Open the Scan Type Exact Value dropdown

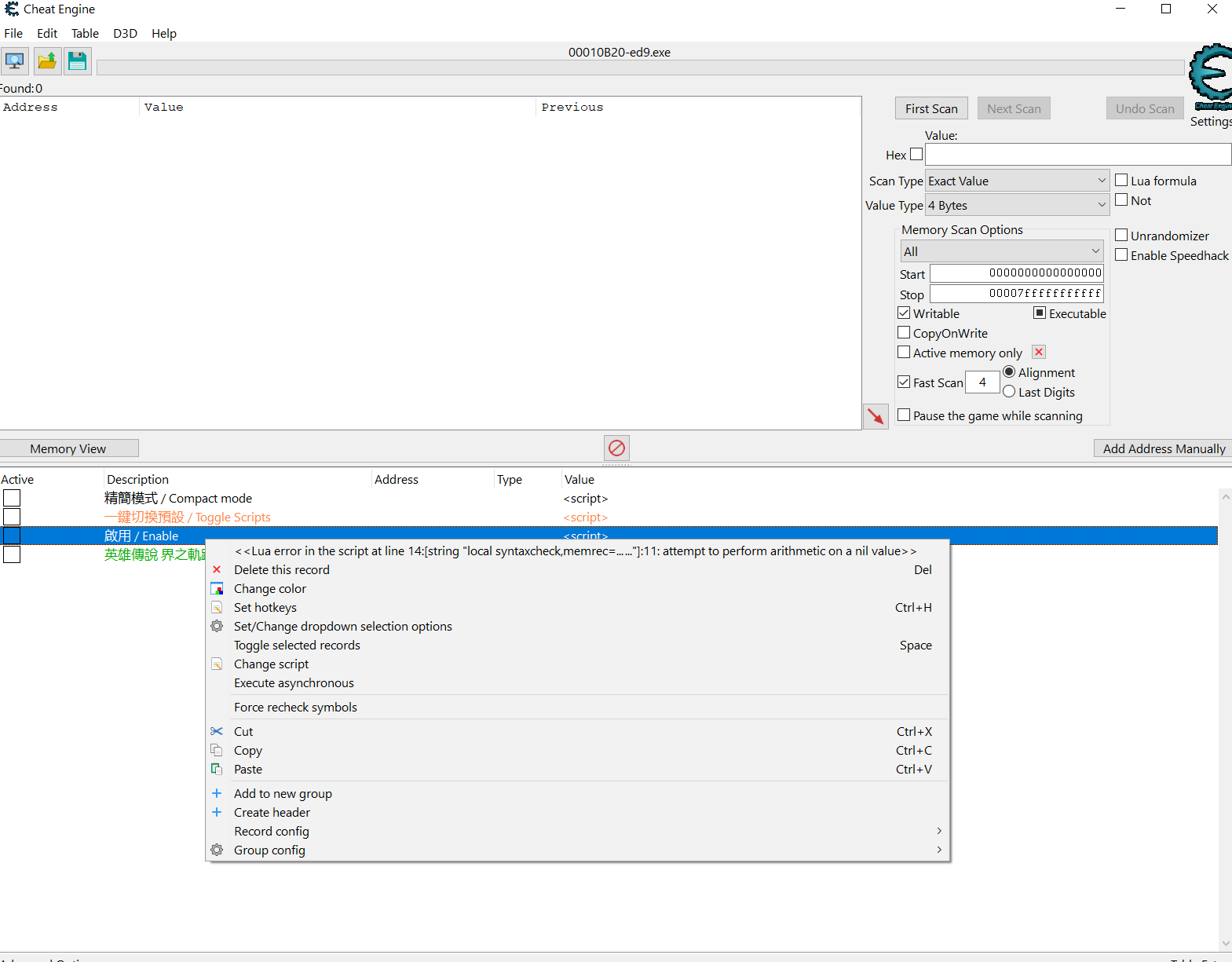click(1018, 181)
